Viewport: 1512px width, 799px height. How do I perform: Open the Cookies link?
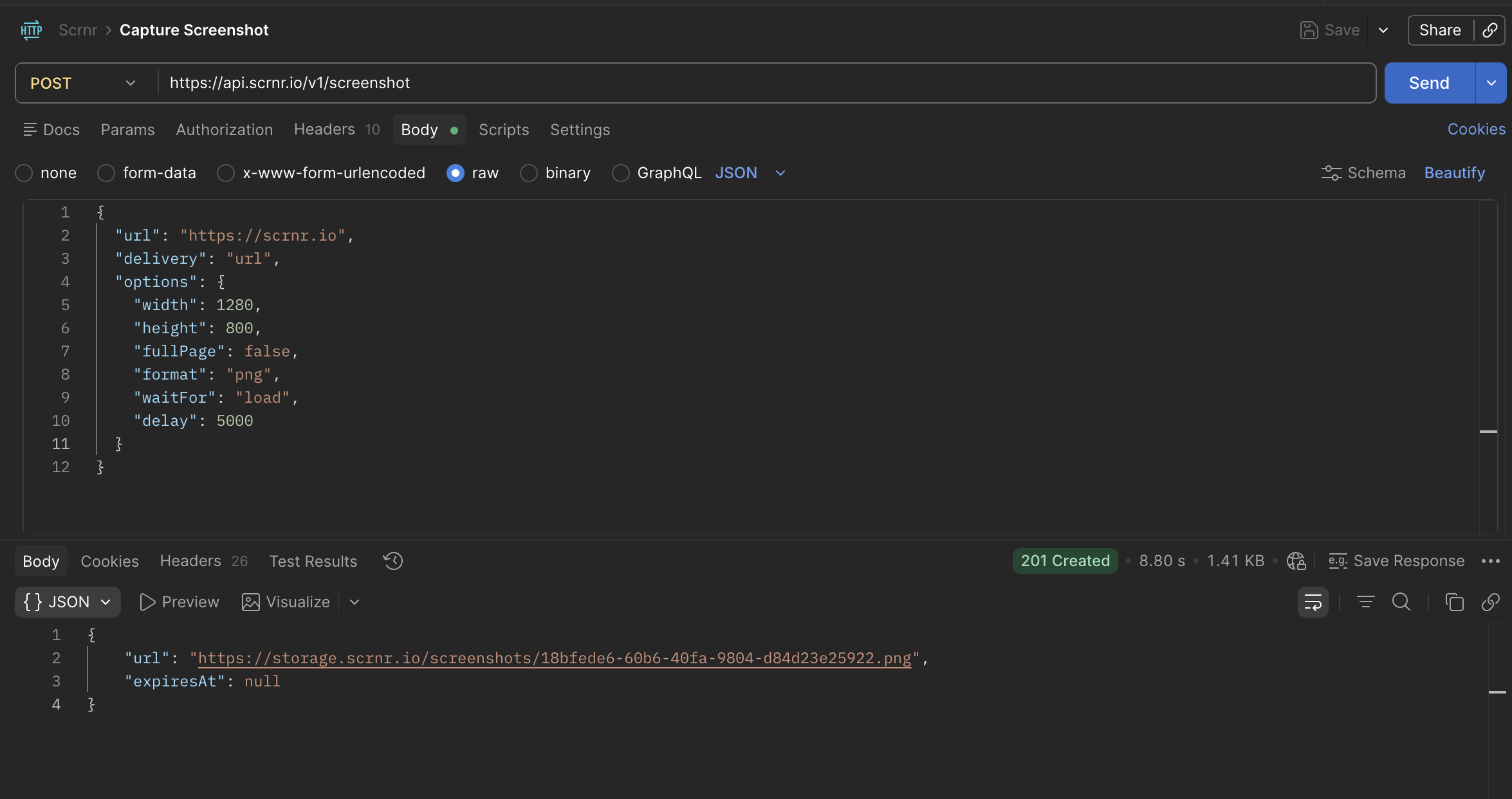click(1476, 129)
